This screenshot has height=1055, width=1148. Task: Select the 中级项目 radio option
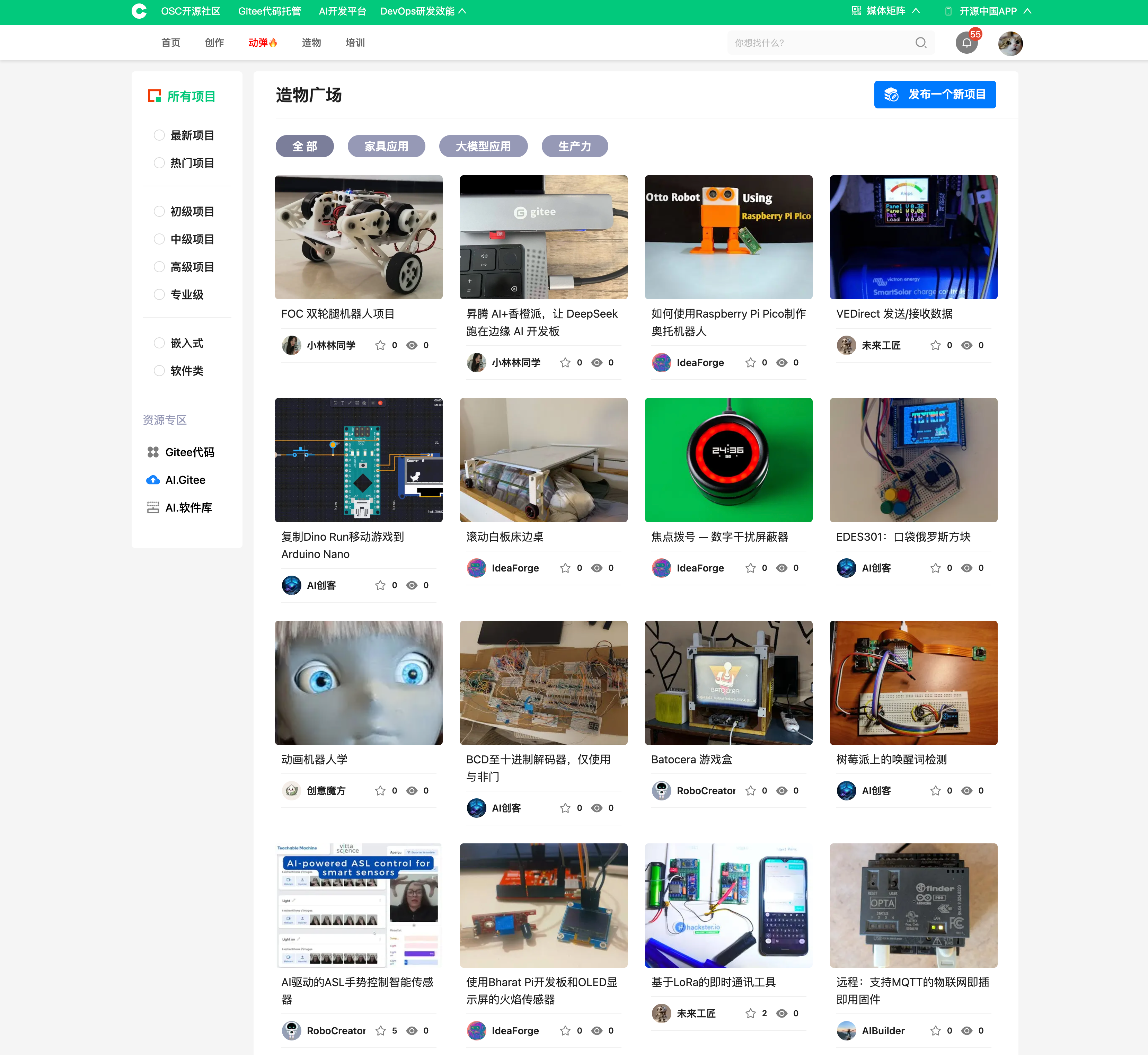(159, 239)
